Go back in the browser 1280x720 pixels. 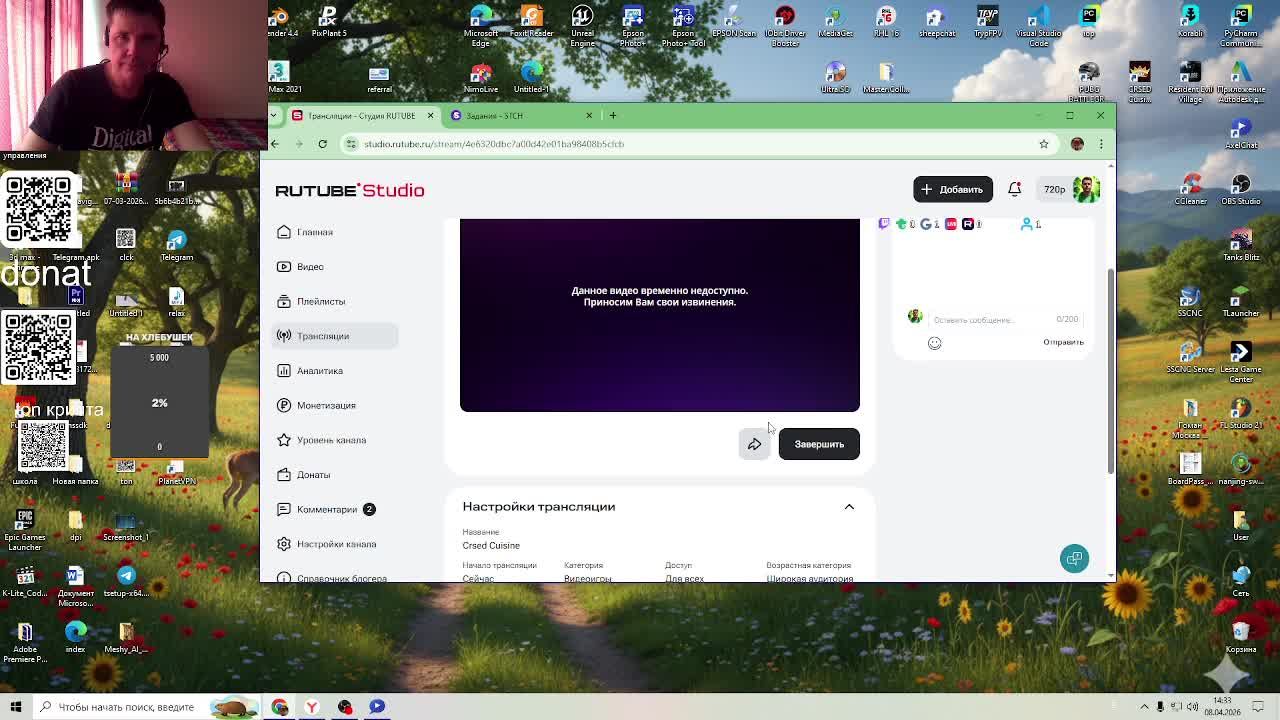point(275,144)
